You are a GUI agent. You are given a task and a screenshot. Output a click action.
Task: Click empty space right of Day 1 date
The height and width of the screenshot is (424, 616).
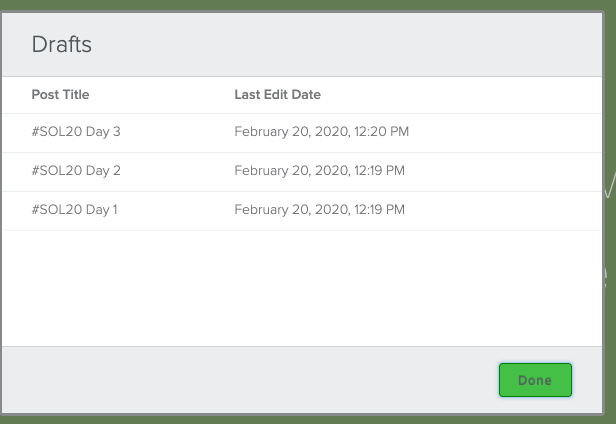(510, 210)
